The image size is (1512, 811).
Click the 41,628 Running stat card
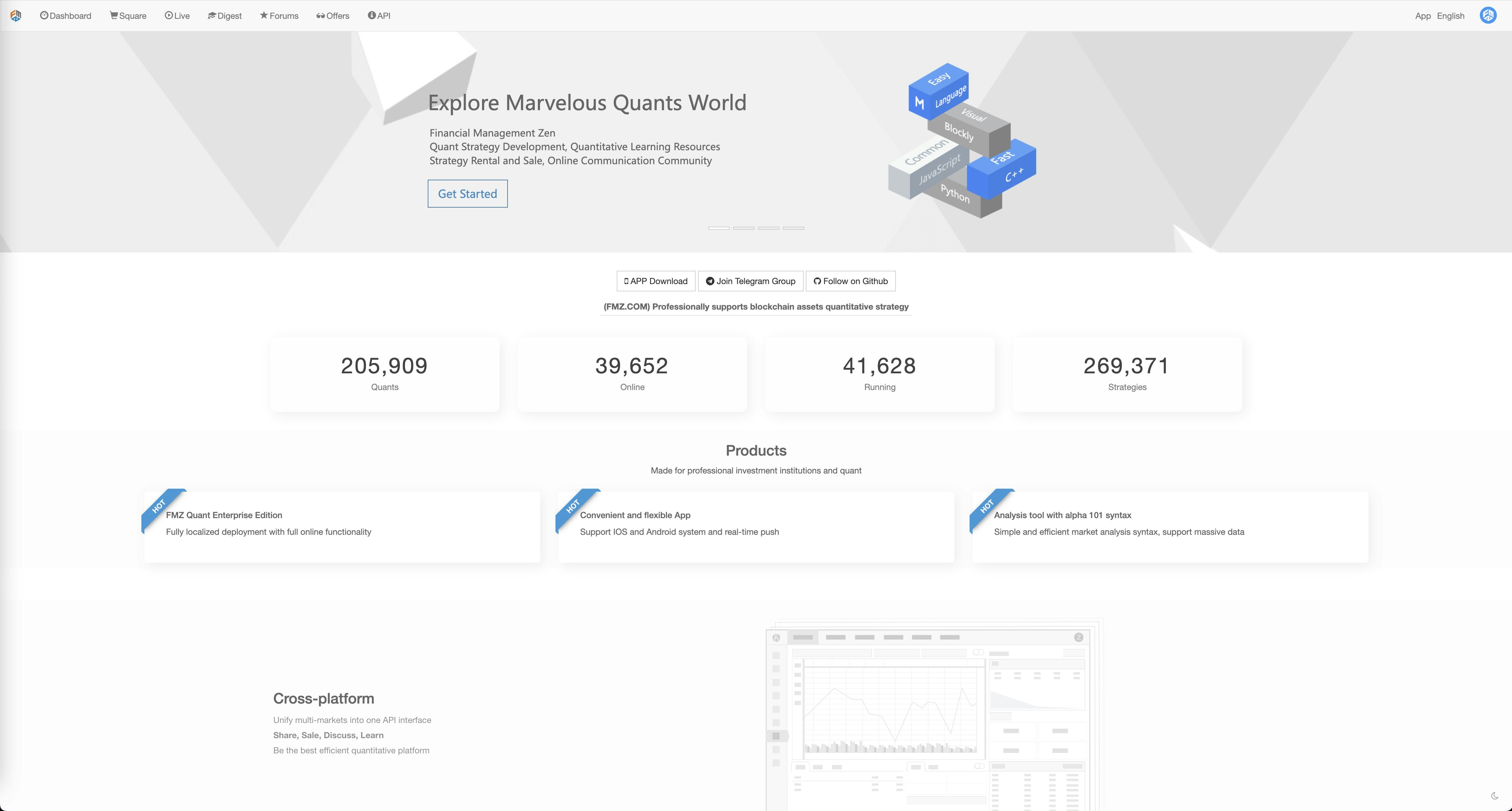pos(880,374)
